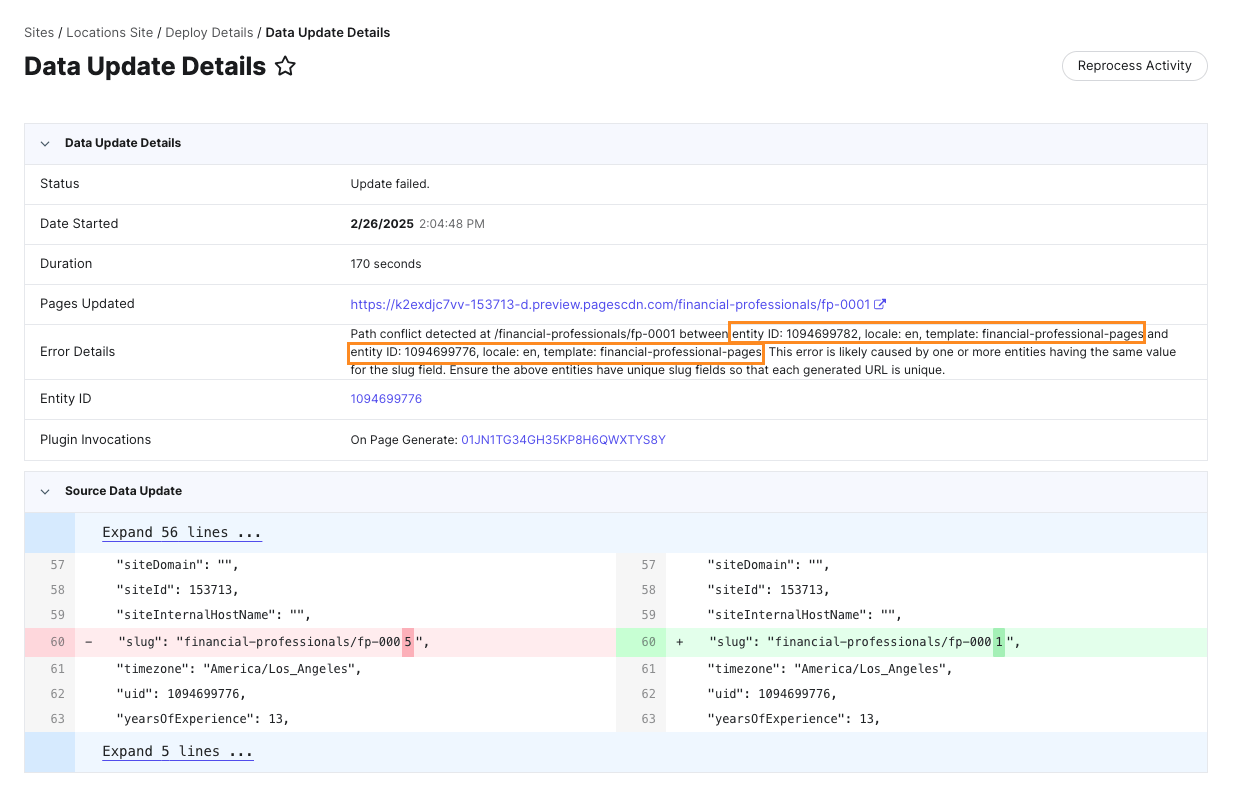The width and height of the screenshot is (1238, 799).
Task: Click the Data Update Details page heading
Action: point(145,67)
